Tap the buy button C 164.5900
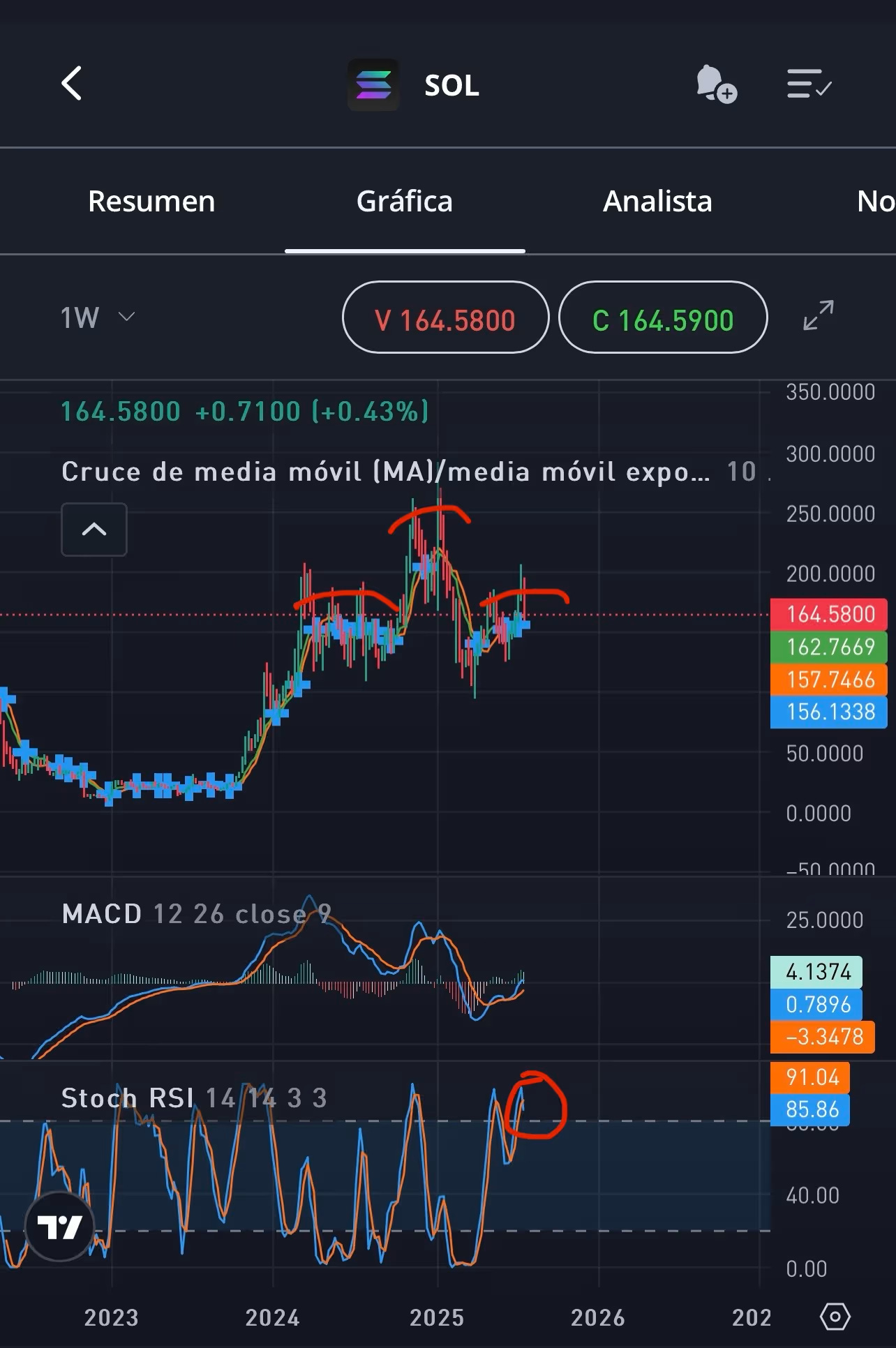The image size is (896, 1348). (663, 317)
